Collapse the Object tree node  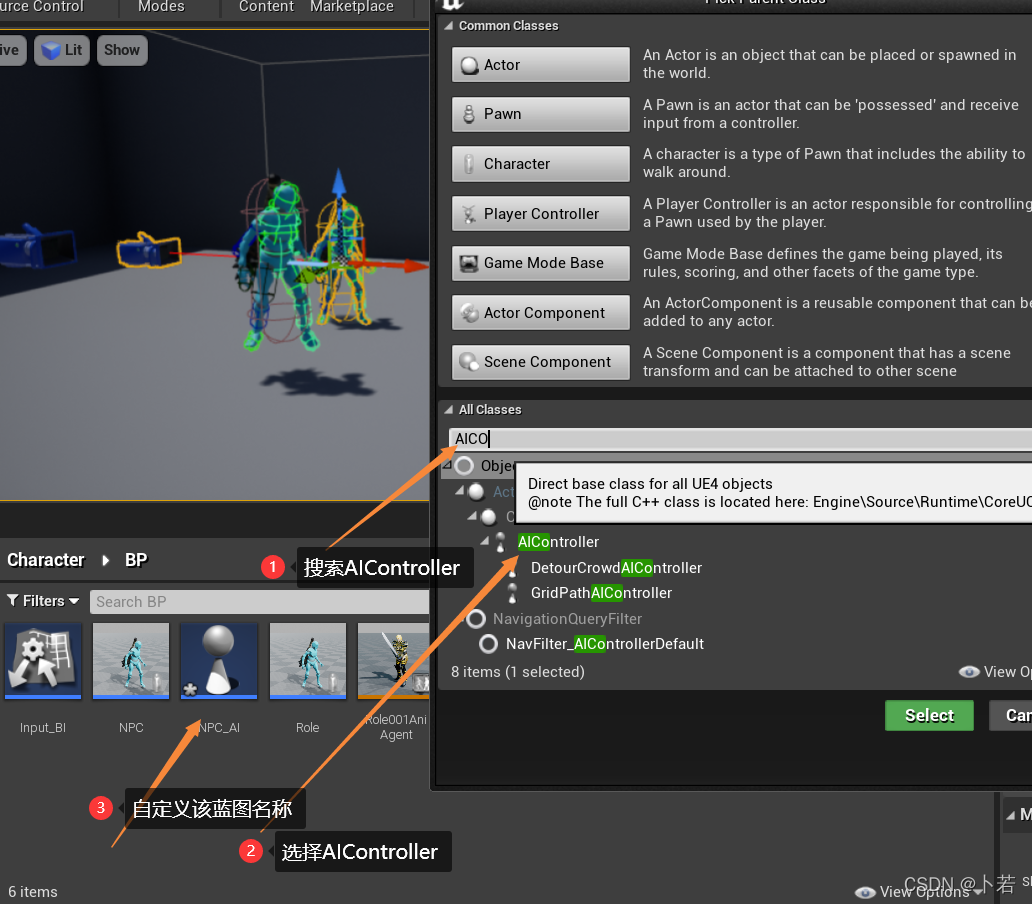point(447,465)
